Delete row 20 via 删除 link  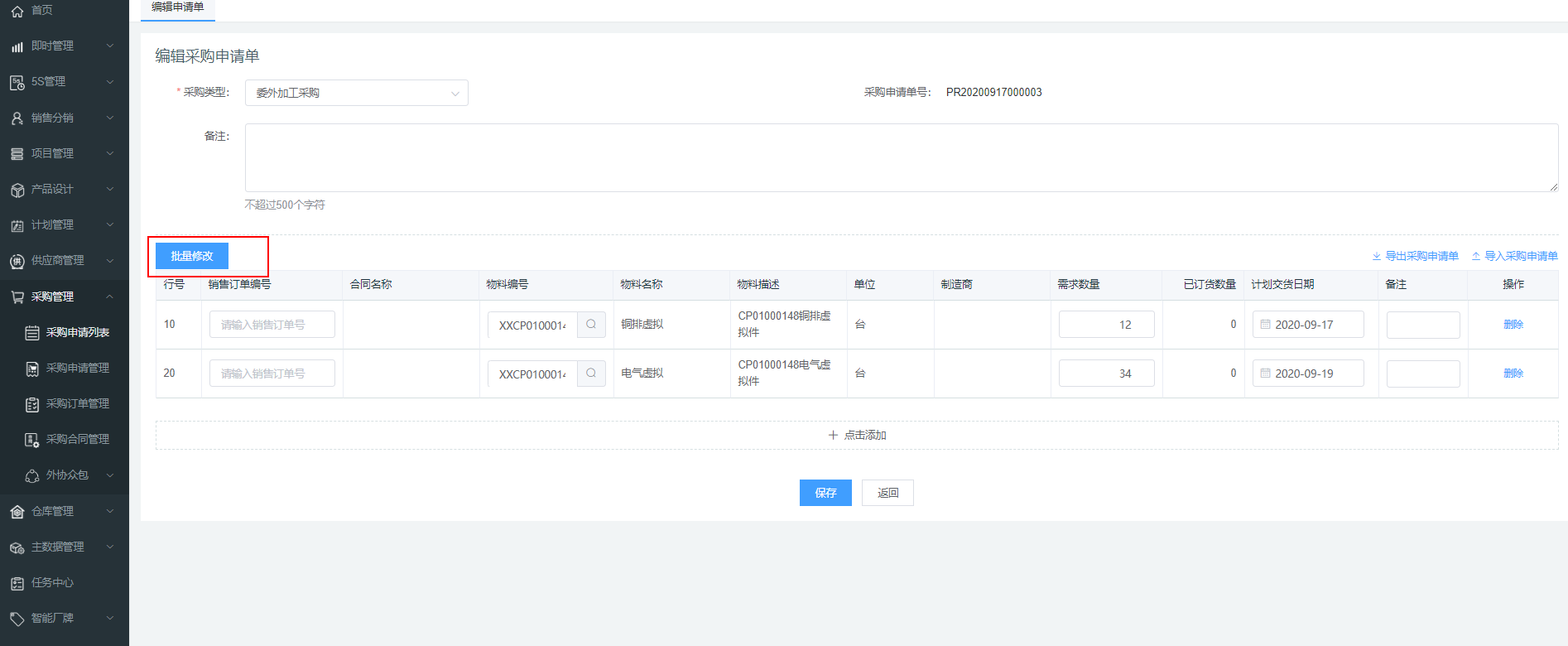tap(1513, 374)
